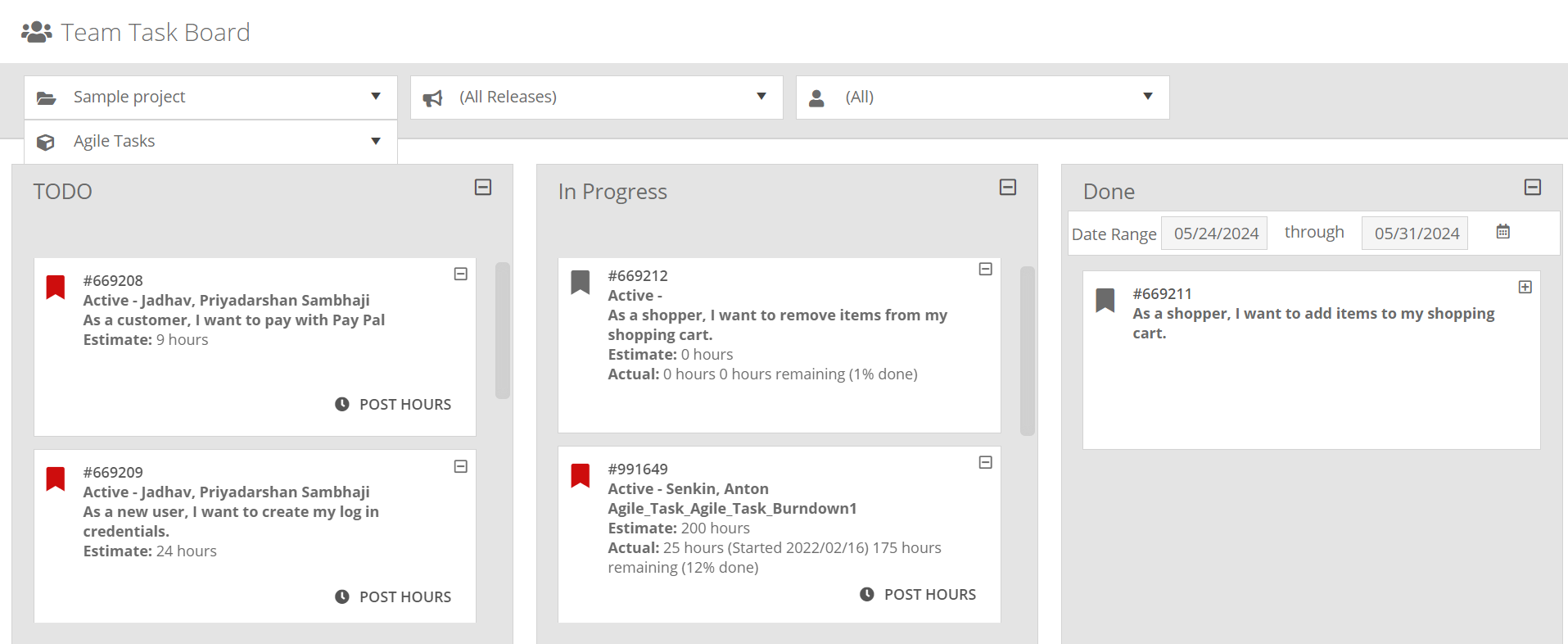Click the red bookmark icon on task #669208
This screenshot has width=1568, height=644.
coord(56,287)
